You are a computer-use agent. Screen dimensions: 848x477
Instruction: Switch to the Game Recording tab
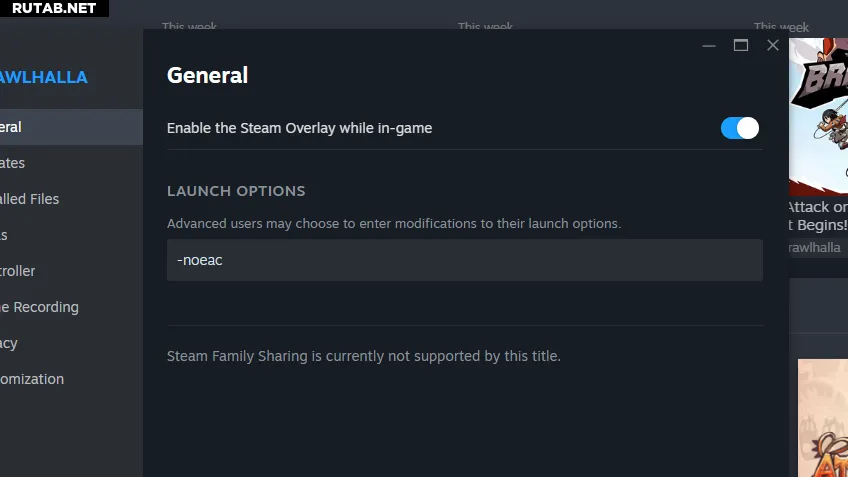(x=40, y=307)
